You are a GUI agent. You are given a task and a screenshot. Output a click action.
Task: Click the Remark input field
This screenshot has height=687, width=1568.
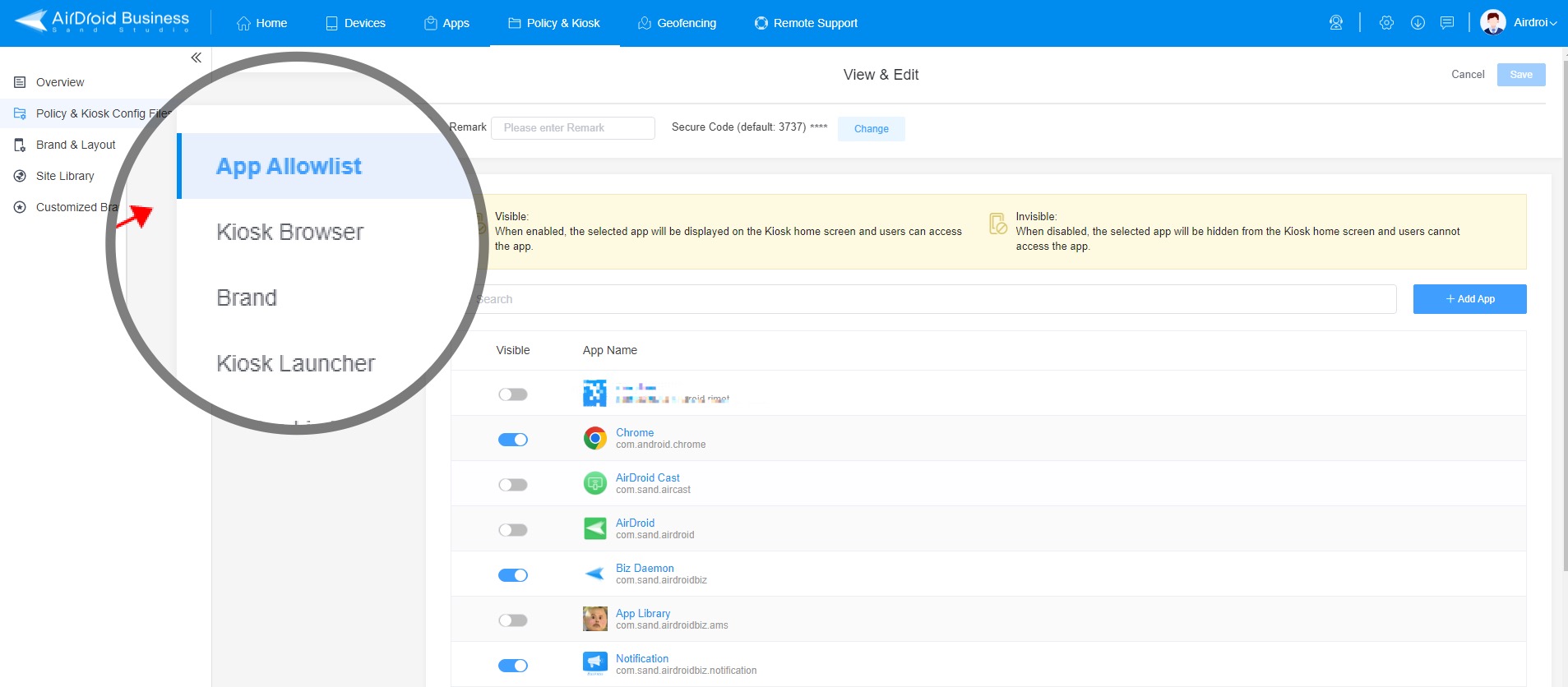pyautogui.click(x=573, y=128)
